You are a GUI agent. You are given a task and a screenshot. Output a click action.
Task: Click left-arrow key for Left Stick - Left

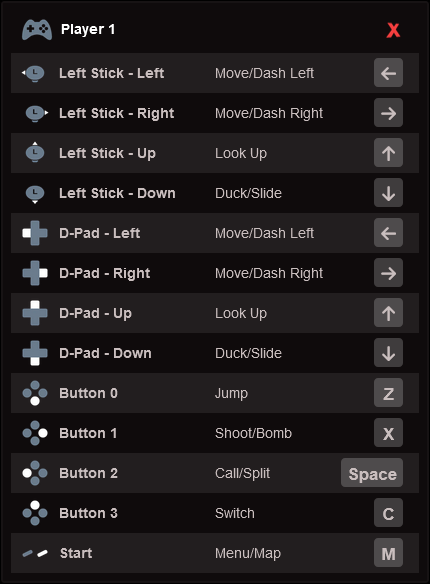click(x=388, y=73)
